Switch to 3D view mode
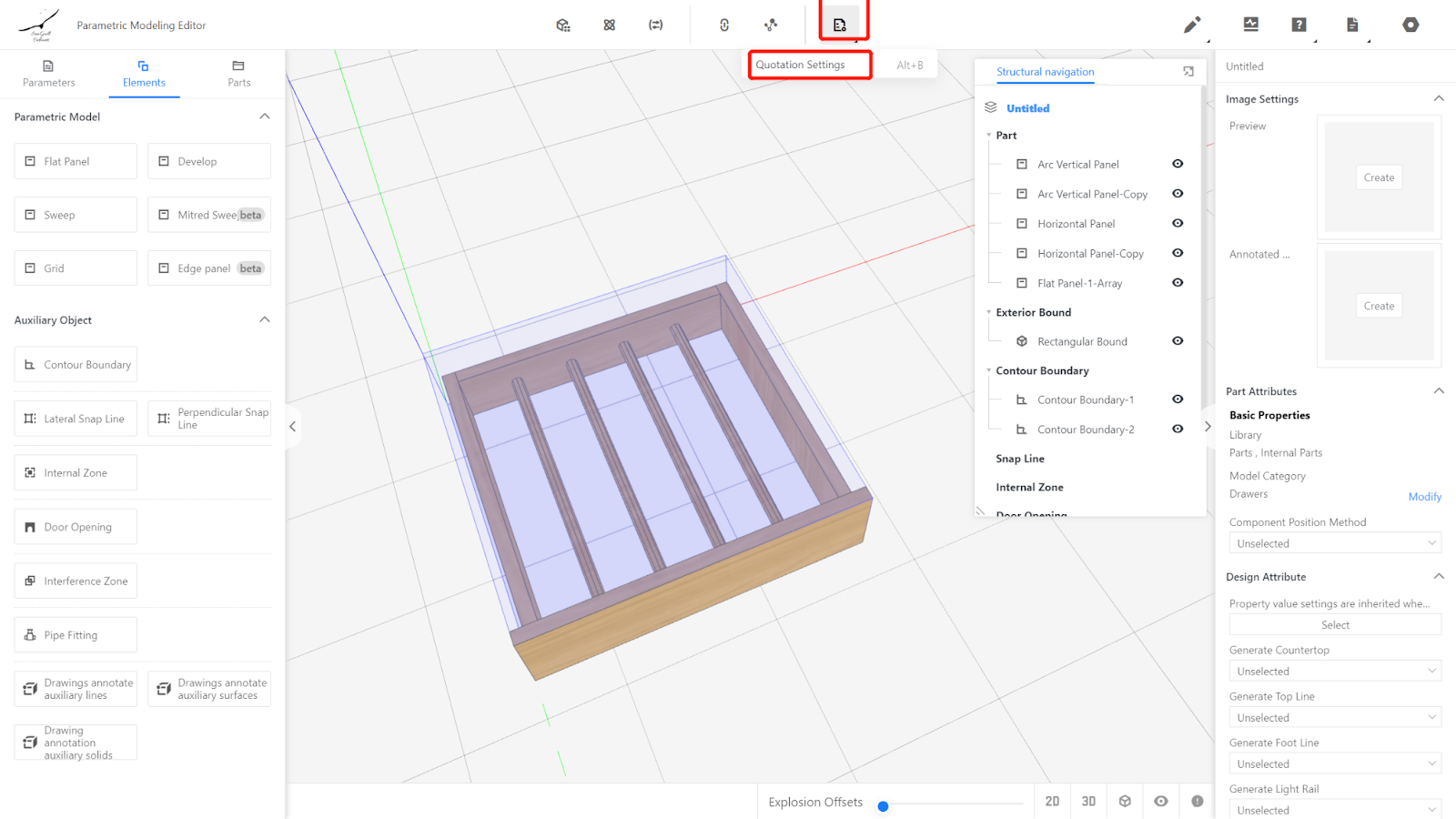This screenshot has height=819, width=1456. (x=1088, y=801)
